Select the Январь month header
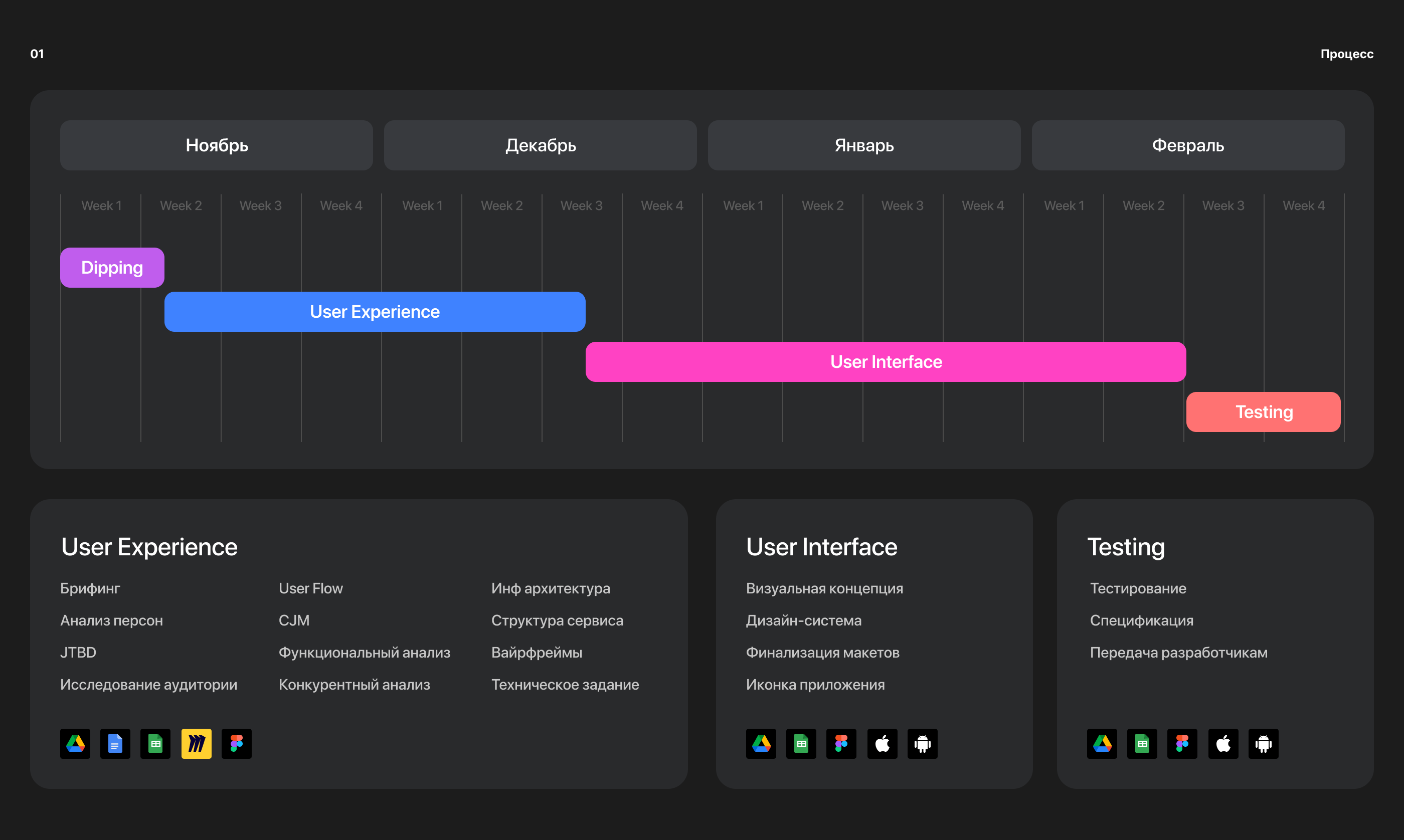Image resolution: width=1404 pixels, height=840 pixels. click(864, 145)
